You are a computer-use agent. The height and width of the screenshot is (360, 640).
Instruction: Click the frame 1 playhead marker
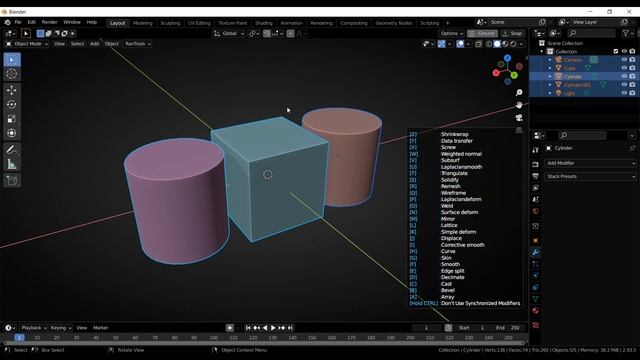point(19,338)
